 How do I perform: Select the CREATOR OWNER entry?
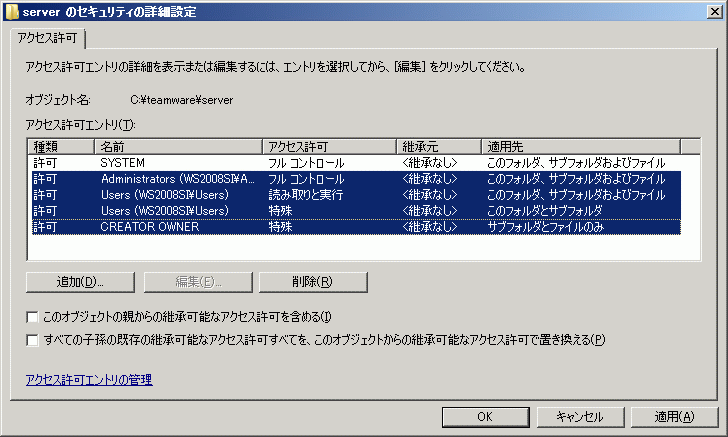(356, 227)
